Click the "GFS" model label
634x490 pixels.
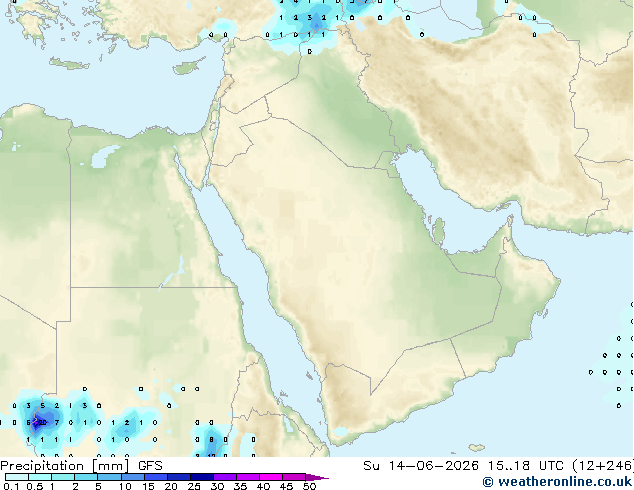click(x=150, y=466)
